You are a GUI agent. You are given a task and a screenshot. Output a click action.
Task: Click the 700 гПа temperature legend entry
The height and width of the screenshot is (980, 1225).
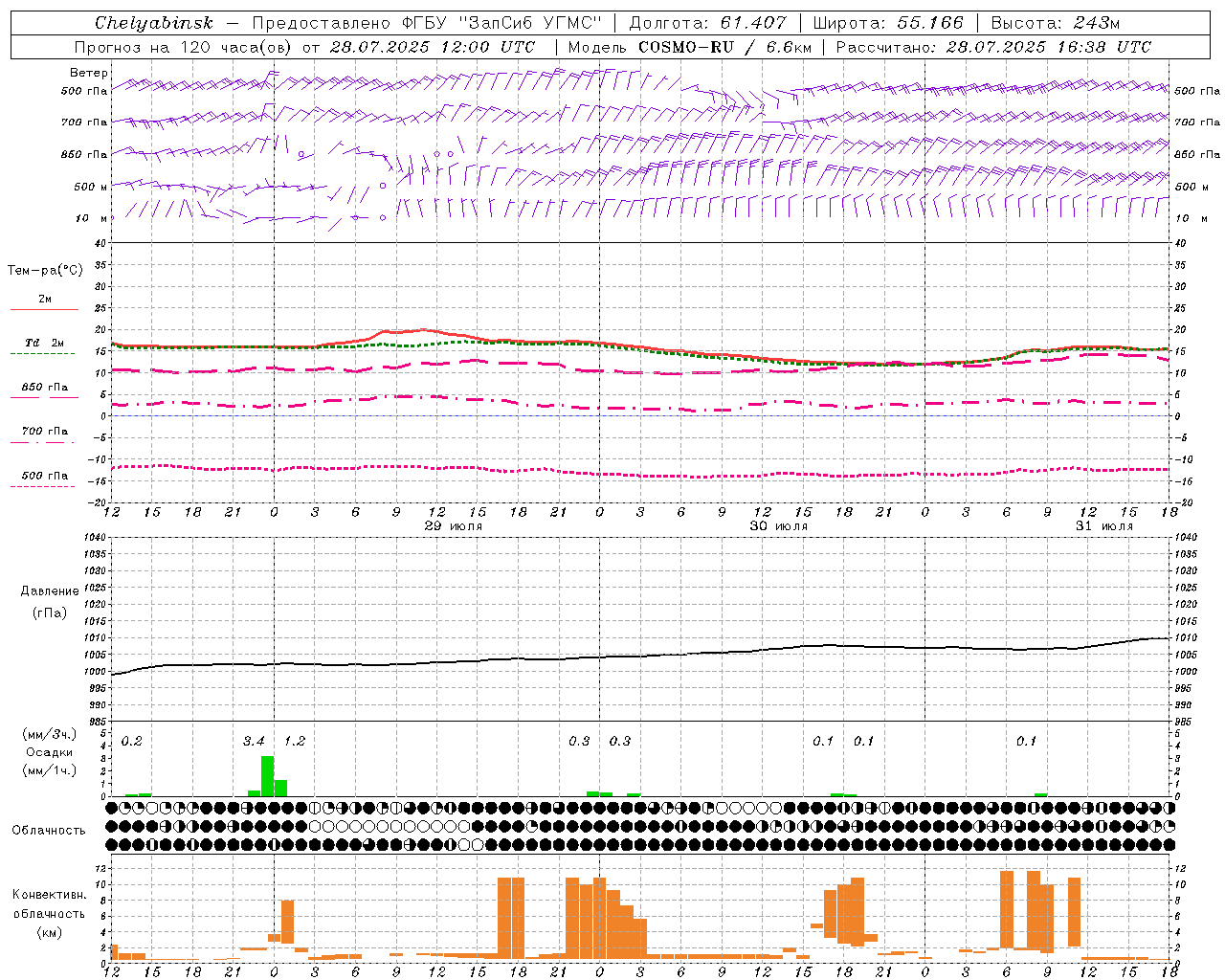tap(44, 435)
